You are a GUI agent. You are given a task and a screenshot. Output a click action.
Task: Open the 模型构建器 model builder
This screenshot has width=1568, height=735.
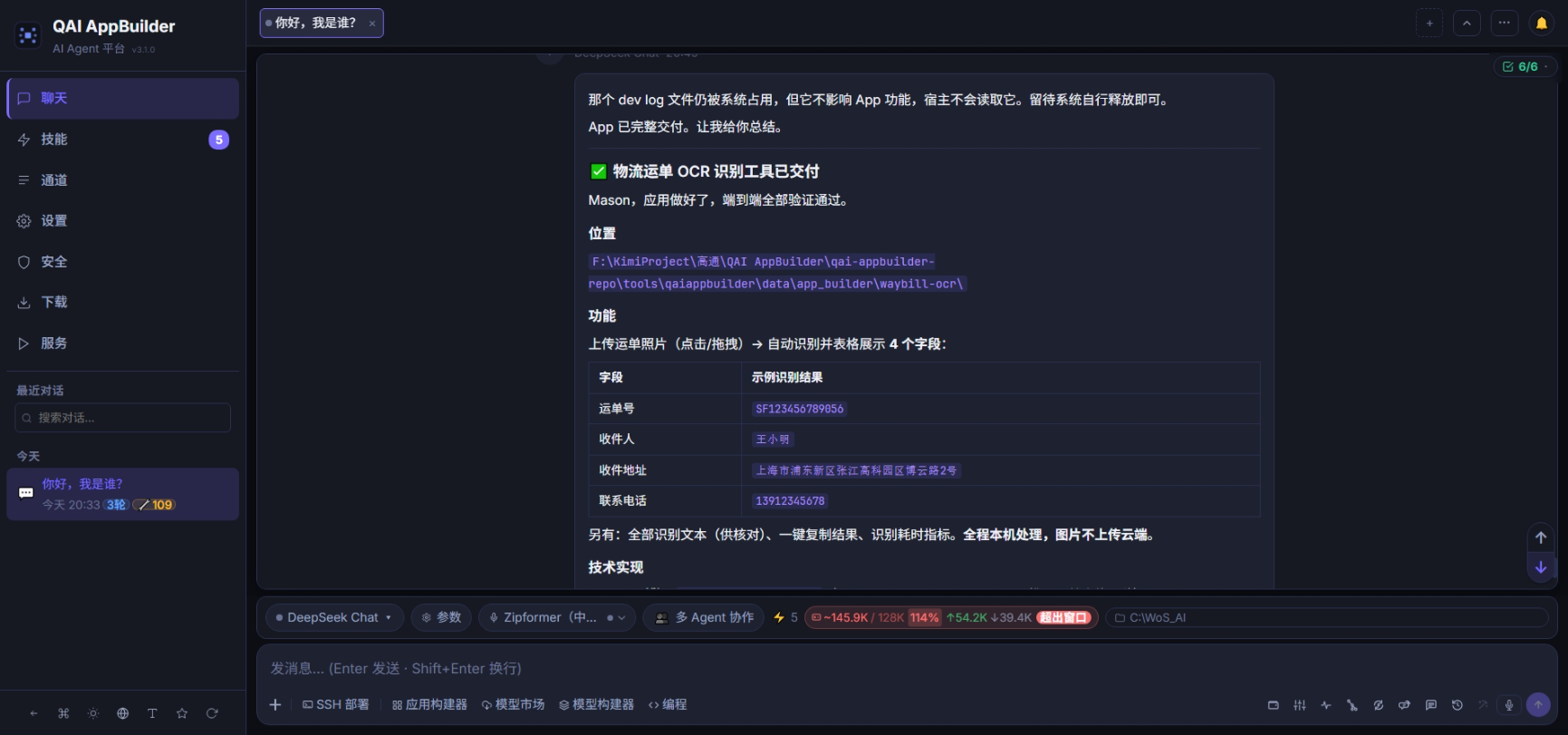tap(596, 704)
